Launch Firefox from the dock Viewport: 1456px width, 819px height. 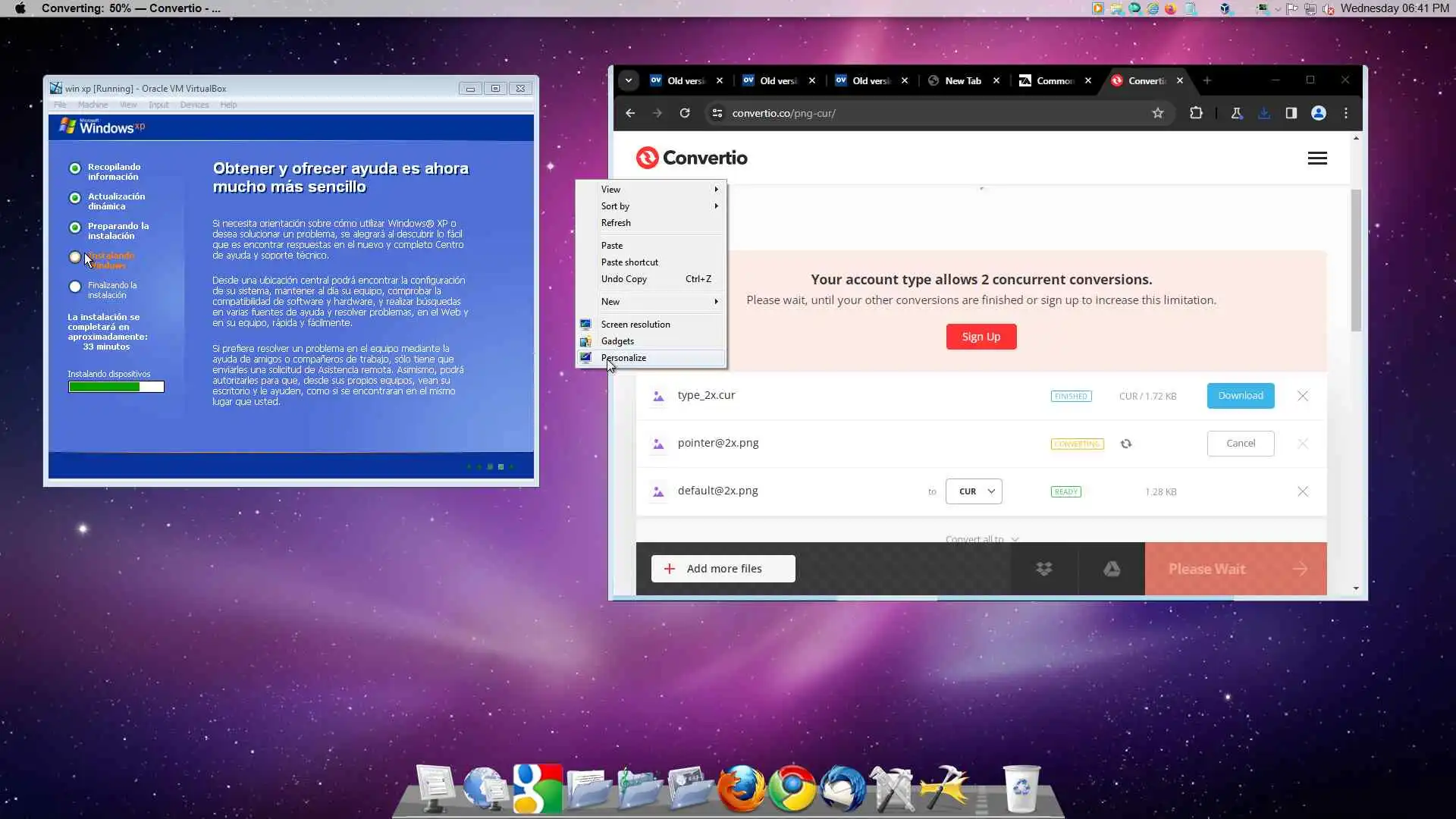741,789
